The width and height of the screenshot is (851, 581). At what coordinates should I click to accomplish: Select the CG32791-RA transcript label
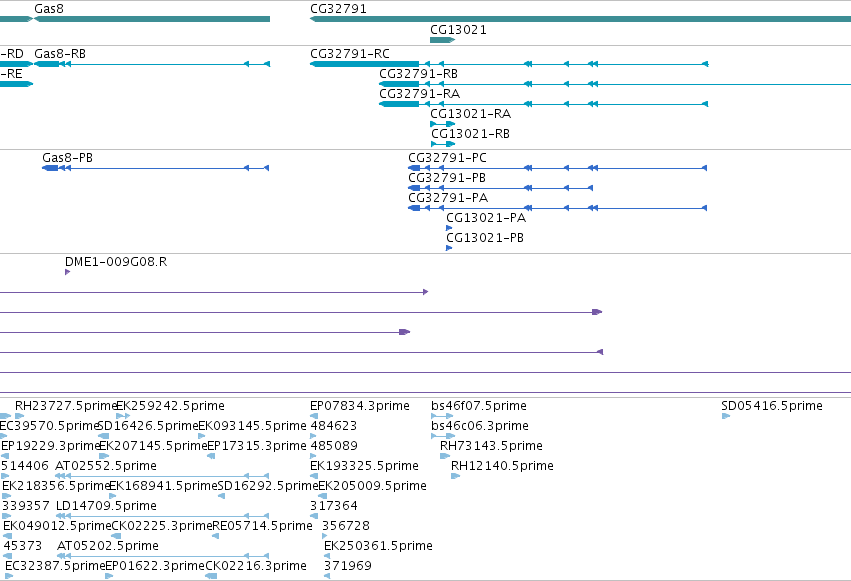pos(419,94)
